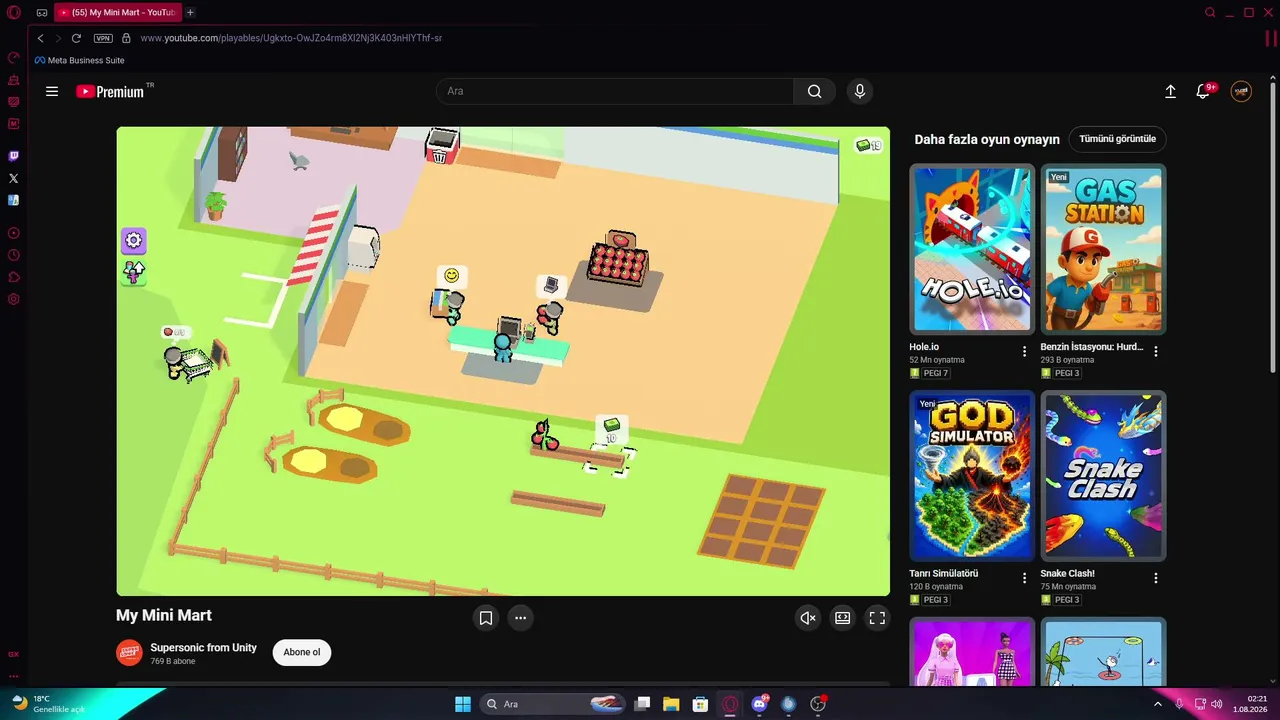
Task: Open the Supersonic from Unity channel name
Action: click(204, 648)
